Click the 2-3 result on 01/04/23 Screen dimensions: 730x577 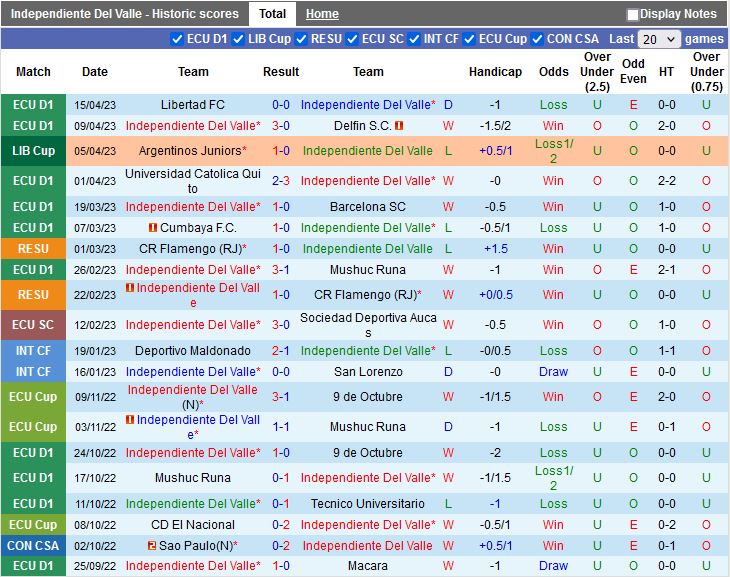(x=281, y=181)
